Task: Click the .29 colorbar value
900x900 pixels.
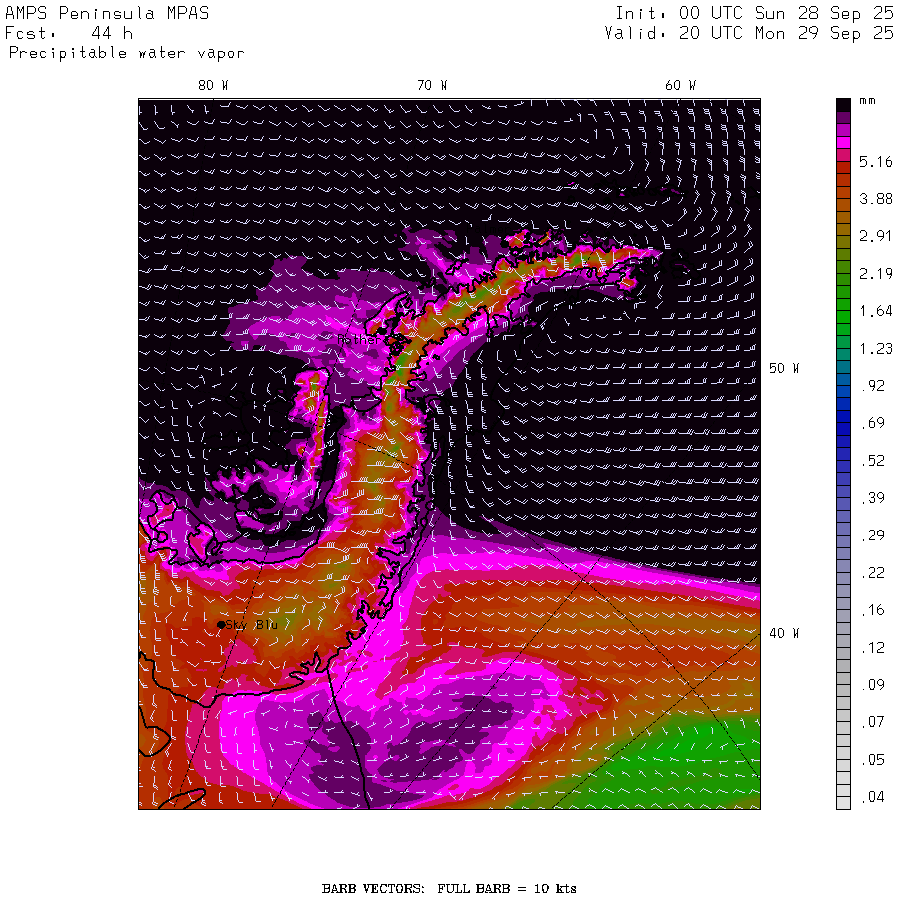Action: [873, 535]
